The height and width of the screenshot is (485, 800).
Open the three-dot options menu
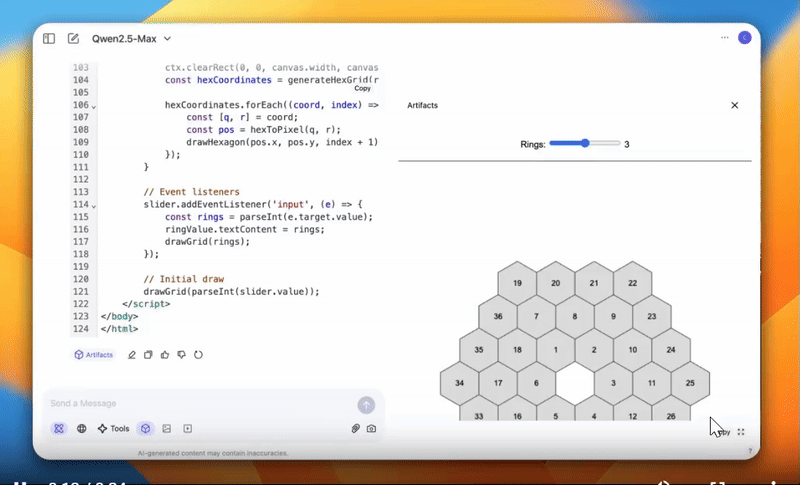[724, 38]
